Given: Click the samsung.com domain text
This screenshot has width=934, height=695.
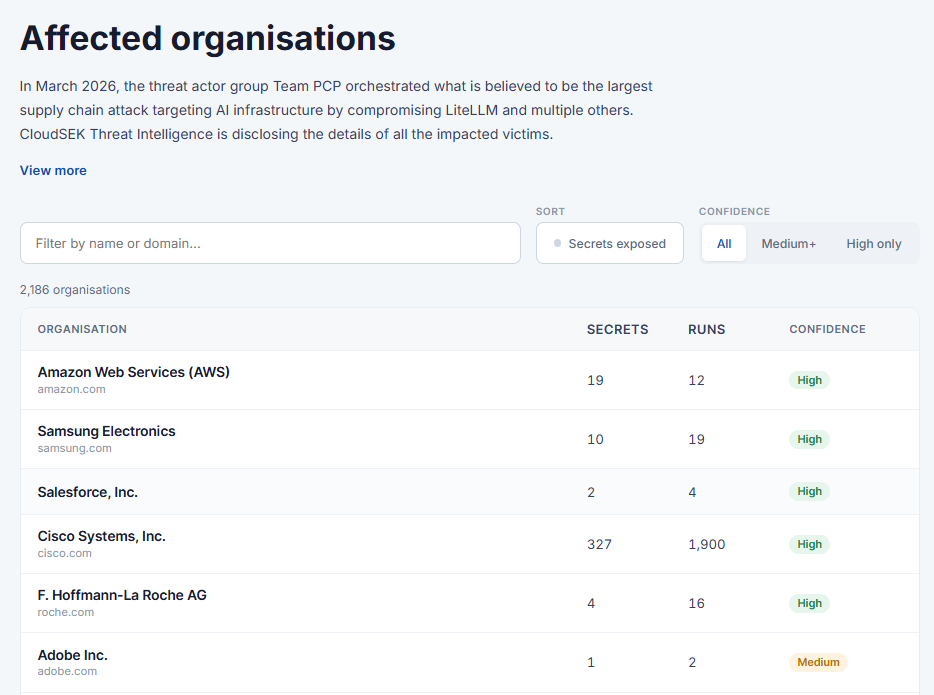Looking at the screenshot, I should (x=74, y=448).
